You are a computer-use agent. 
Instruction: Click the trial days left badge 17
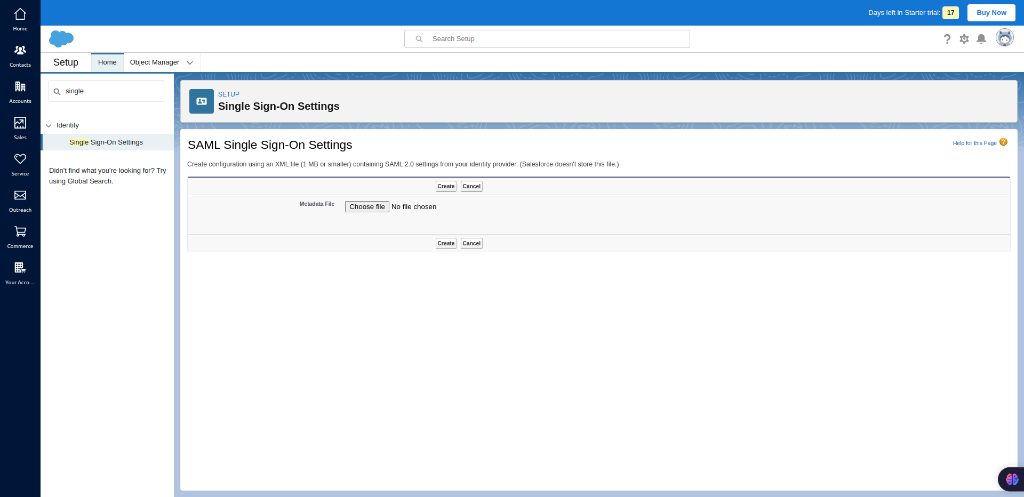pyautogui.click(x=950, y=13)
